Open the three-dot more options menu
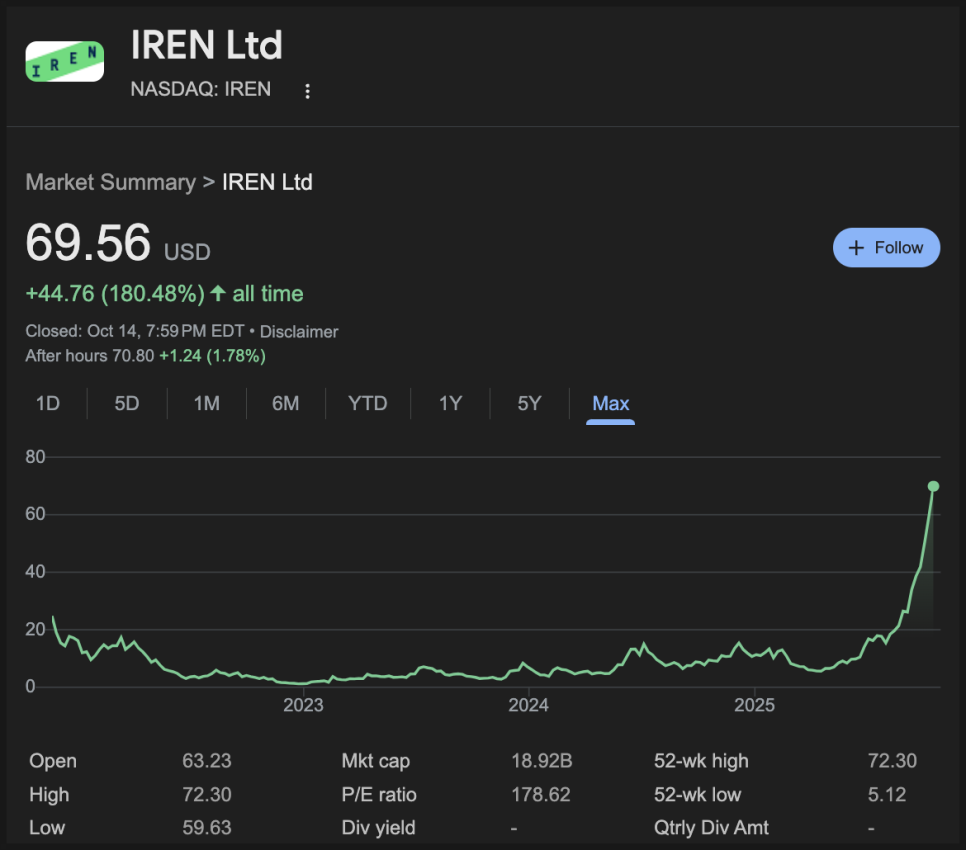This screenshot has width=966, height=850. tap(307, 91)
